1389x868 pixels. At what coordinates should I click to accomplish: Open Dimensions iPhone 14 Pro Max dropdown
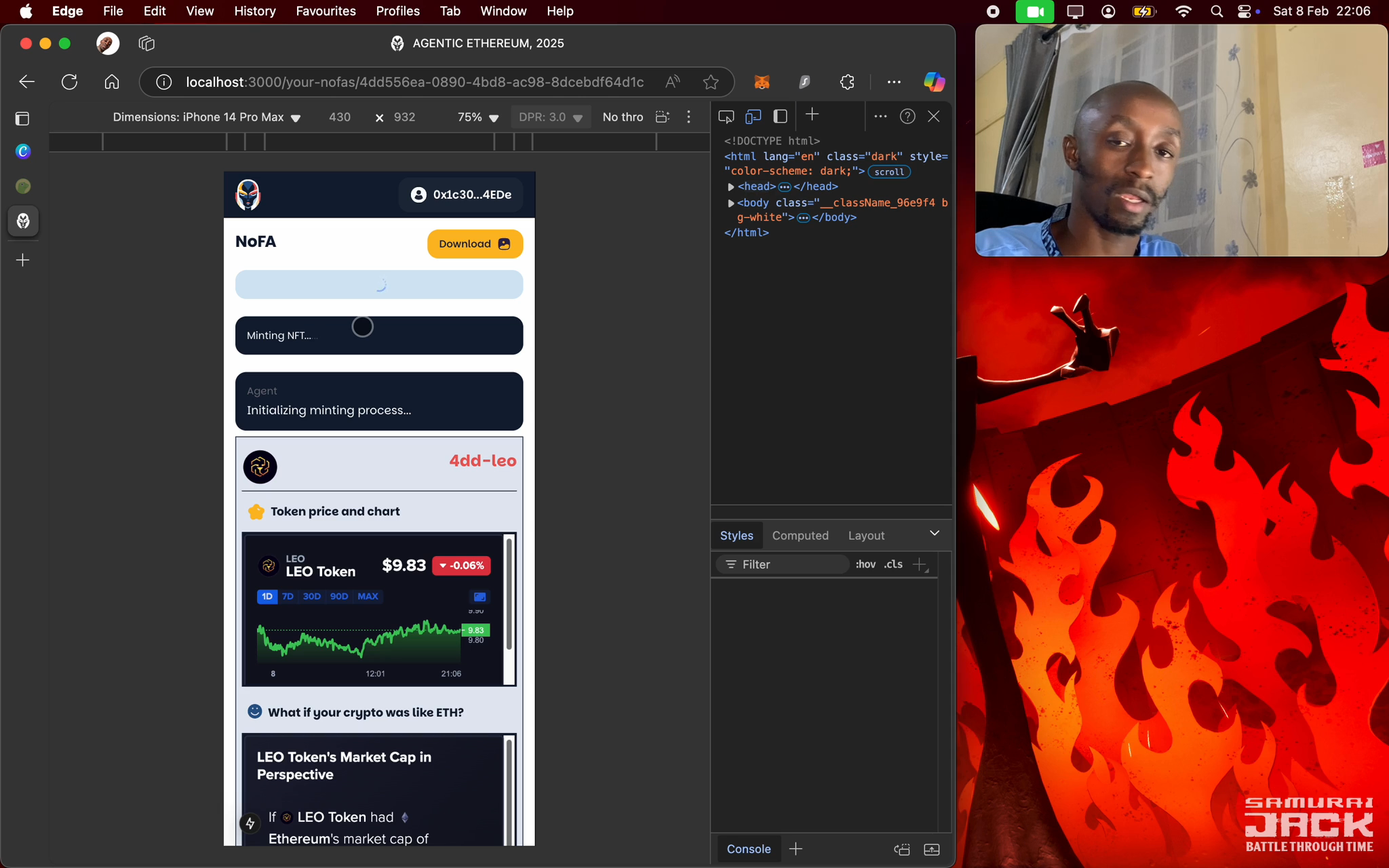click(x=207, y=117)
